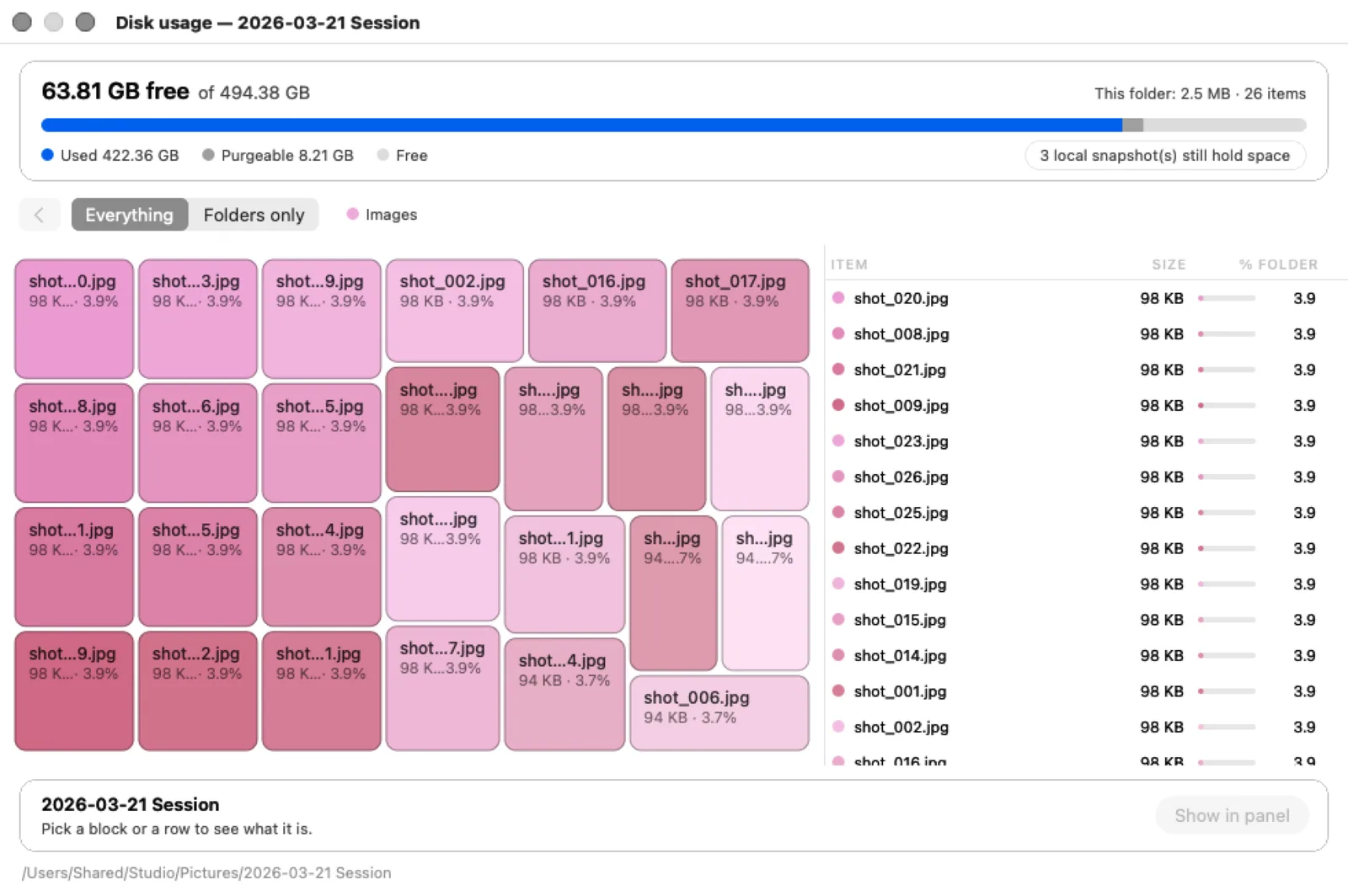Viewport: 1348px width, 896px height.
Task: Switch to the Everything view
Action: pyautogui.click(x=130, y=215)
